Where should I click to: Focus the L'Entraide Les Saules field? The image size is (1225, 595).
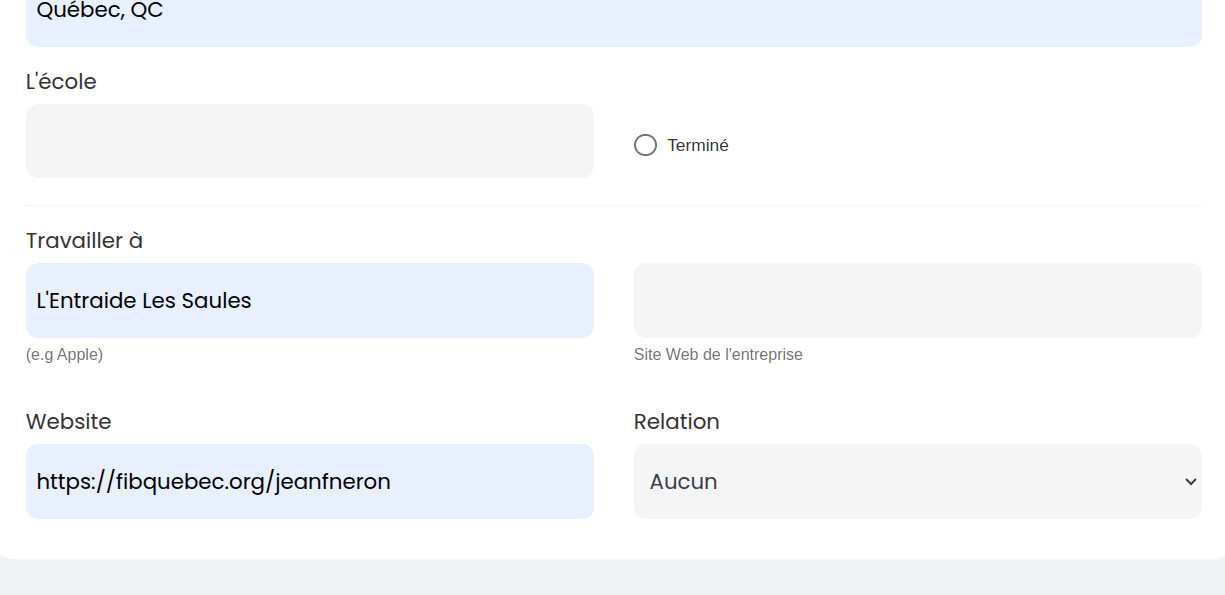click(309, 300)
